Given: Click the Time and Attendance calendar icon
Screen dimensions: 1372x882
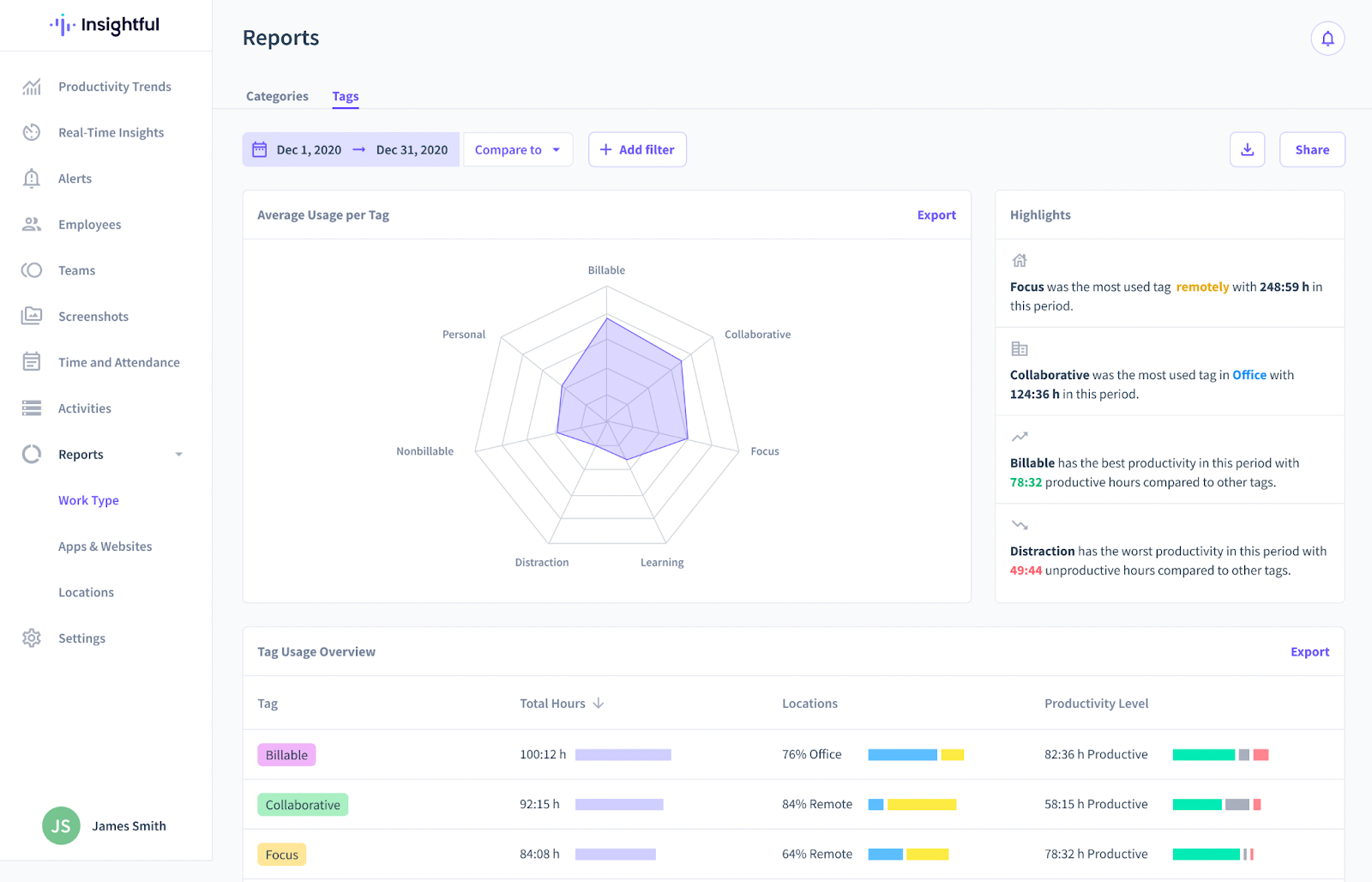Looking at the screenshot, I should [32, 362].
